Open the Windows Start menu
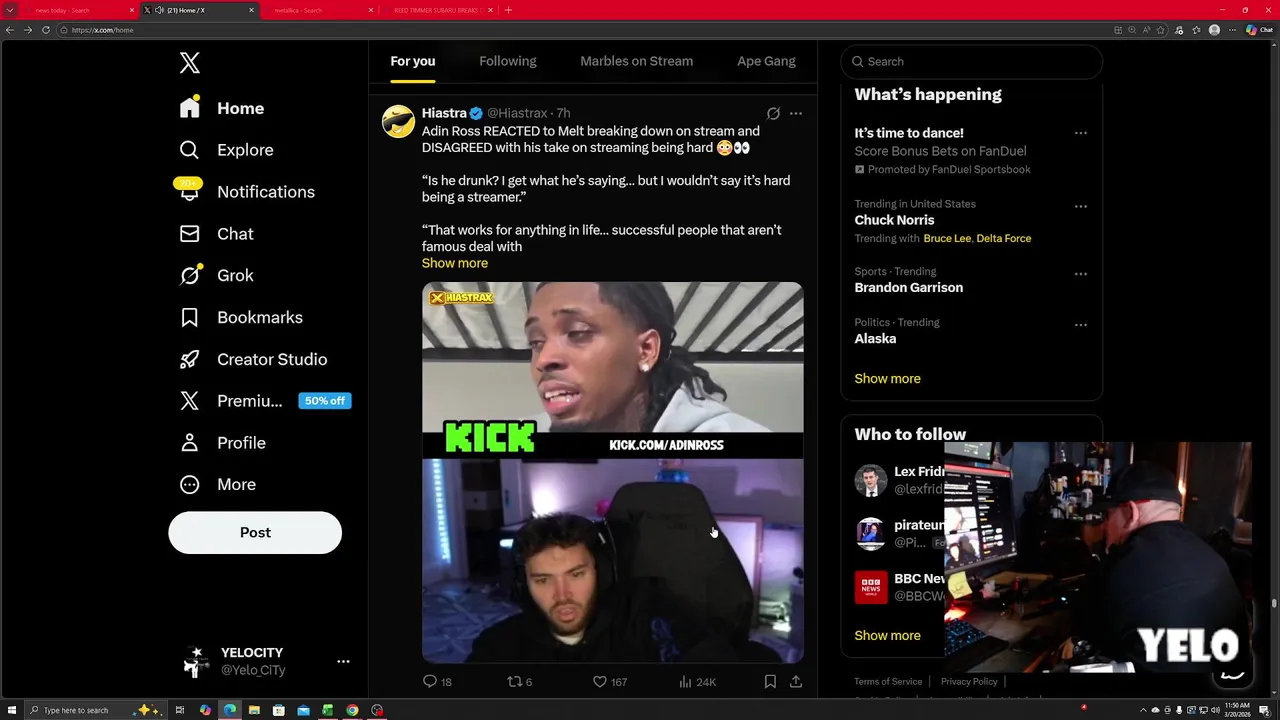The width and height of the screenshot is (1280, 720). pos(12,710)
